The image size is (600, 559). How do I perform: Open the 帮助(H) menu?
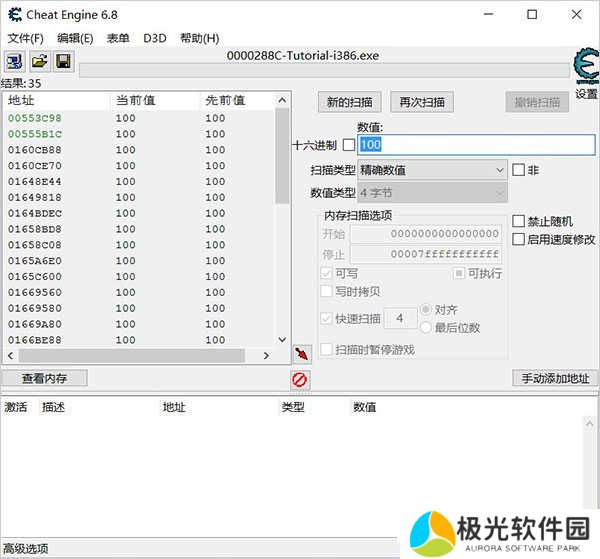click(x=199, y=38)
